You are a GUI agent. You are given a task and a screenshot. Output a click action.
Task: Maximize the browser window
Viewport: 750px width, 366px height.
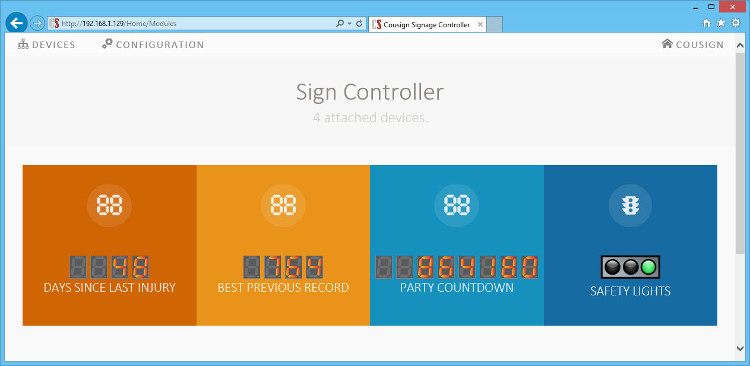(711, 7)
